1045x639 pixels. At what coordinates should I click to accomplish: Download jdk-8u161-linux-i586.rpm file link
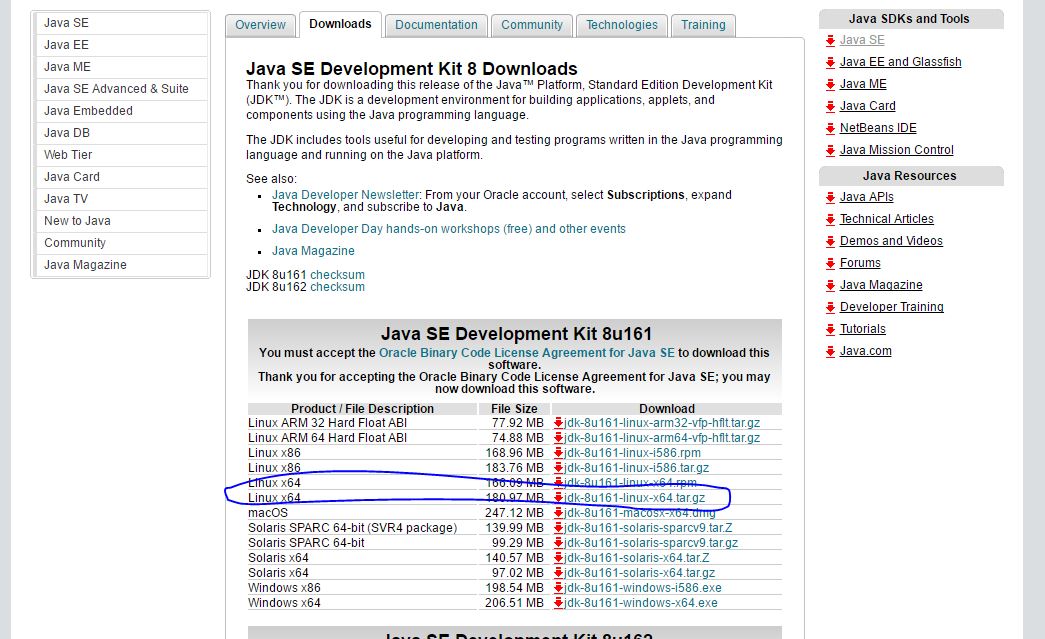[632, 453]
